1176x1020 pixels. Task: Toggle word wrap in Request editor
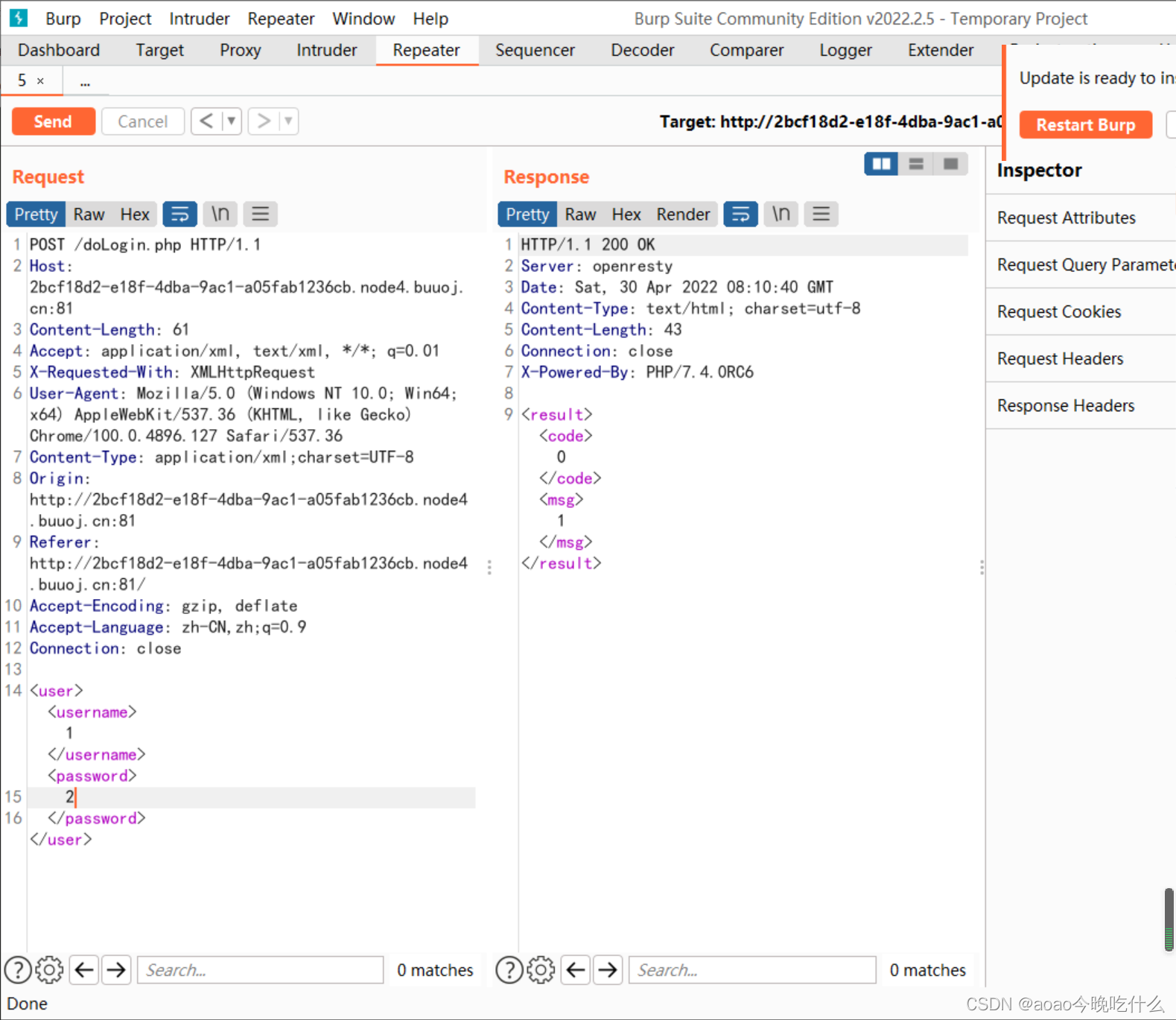pos(179,214)
